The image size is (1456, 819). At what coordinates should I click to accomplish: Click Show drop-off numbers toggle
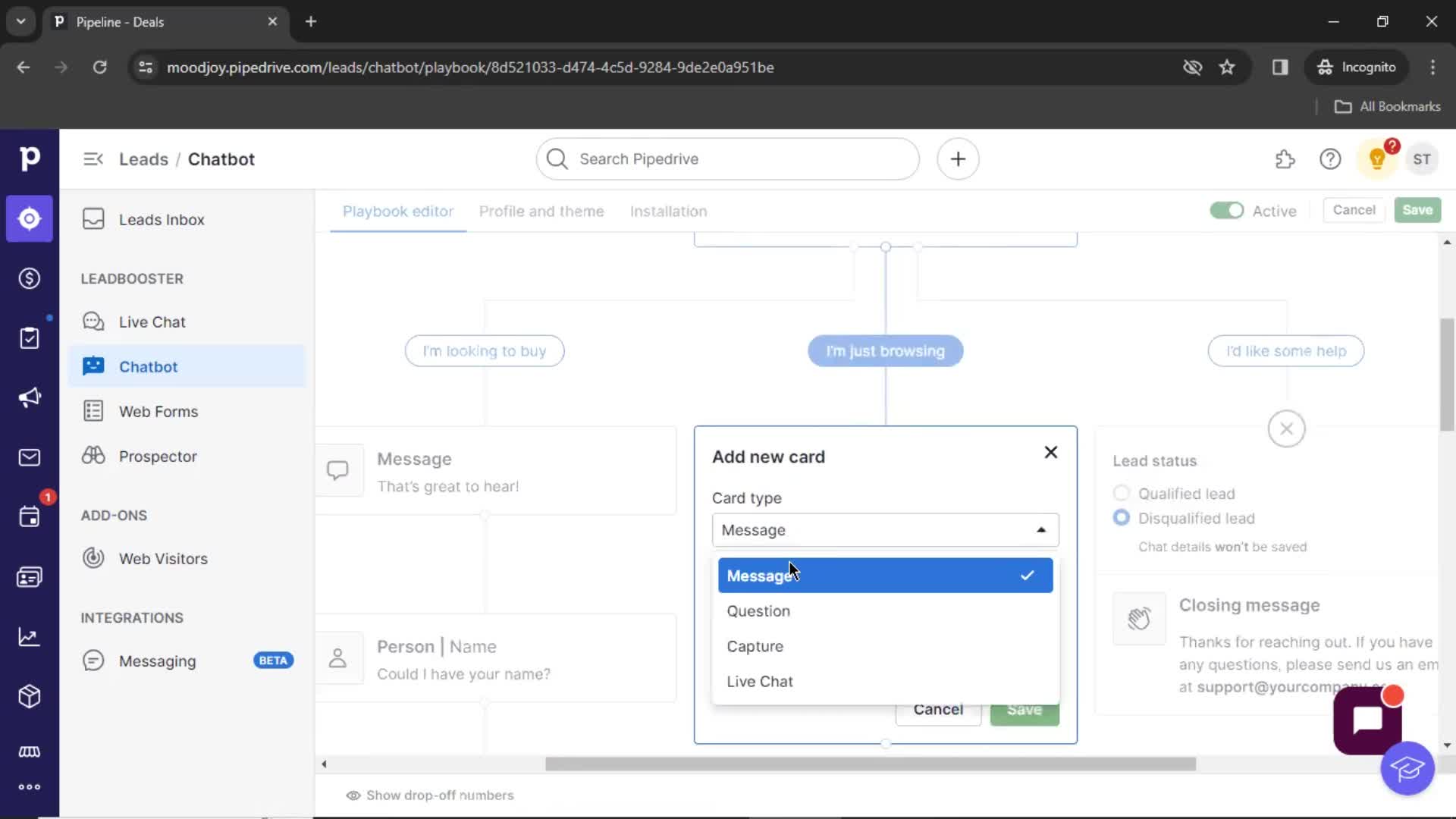pos(429,795)
